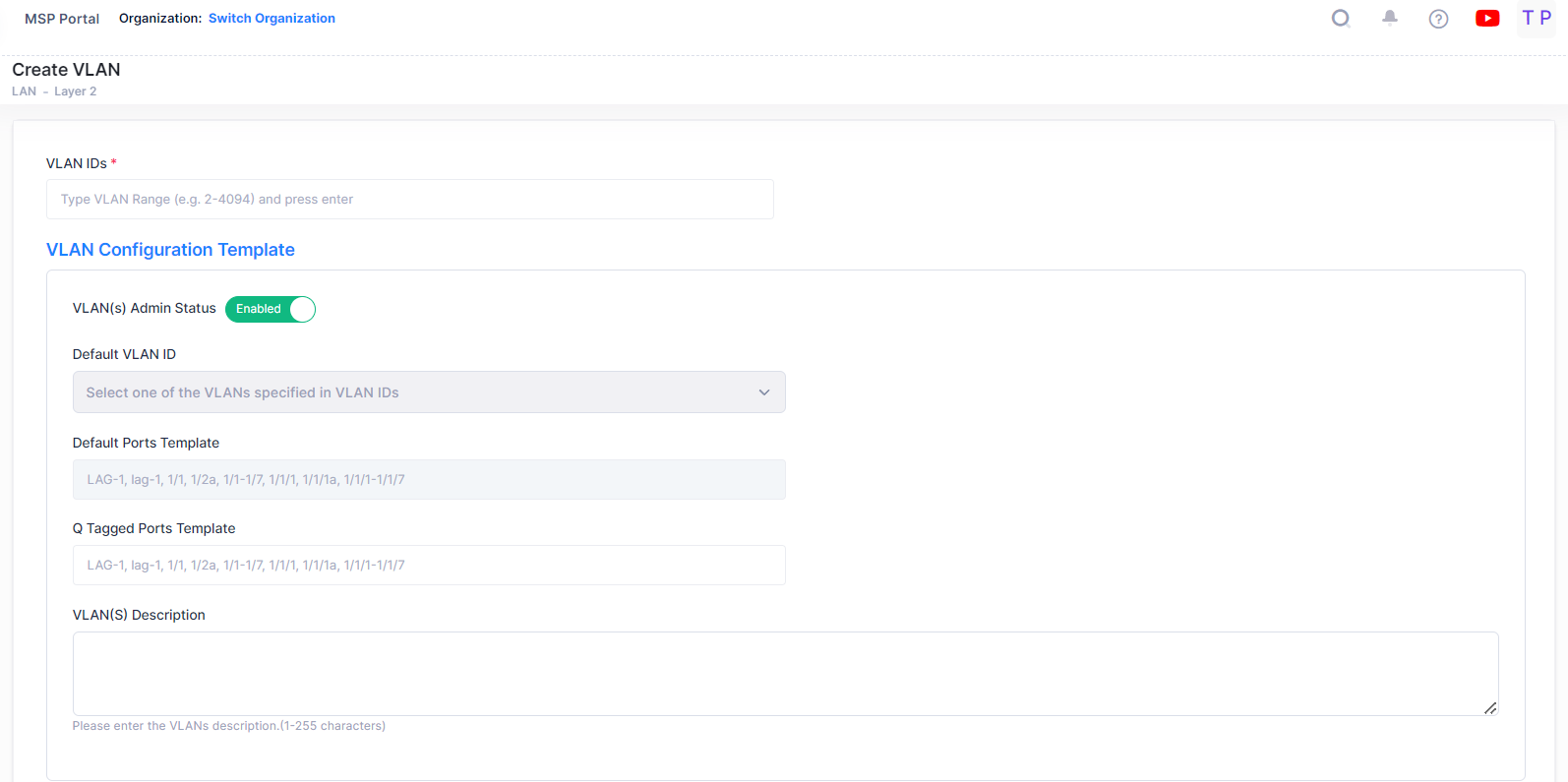Open help documentation from the question icon

tap(1439, 18)
